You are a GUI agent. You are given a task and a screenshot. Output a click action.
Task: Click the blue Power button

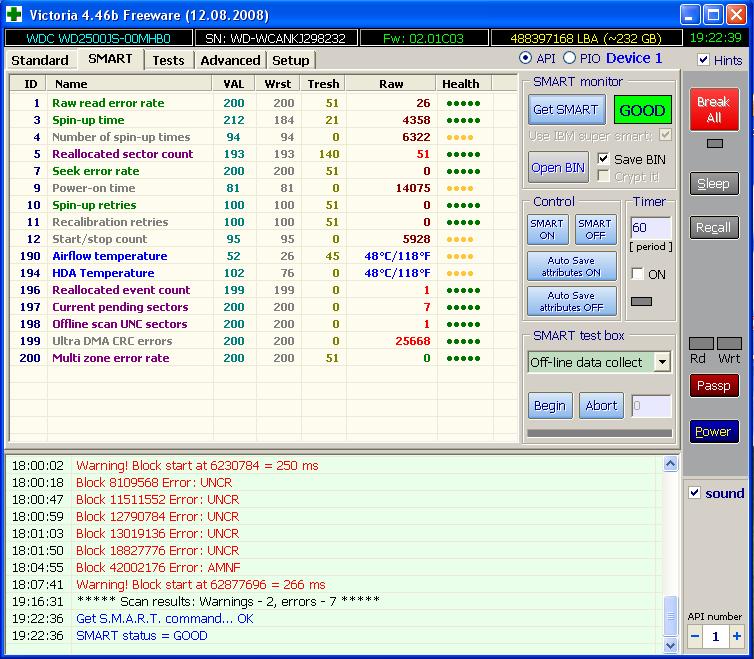coord(713,431)
